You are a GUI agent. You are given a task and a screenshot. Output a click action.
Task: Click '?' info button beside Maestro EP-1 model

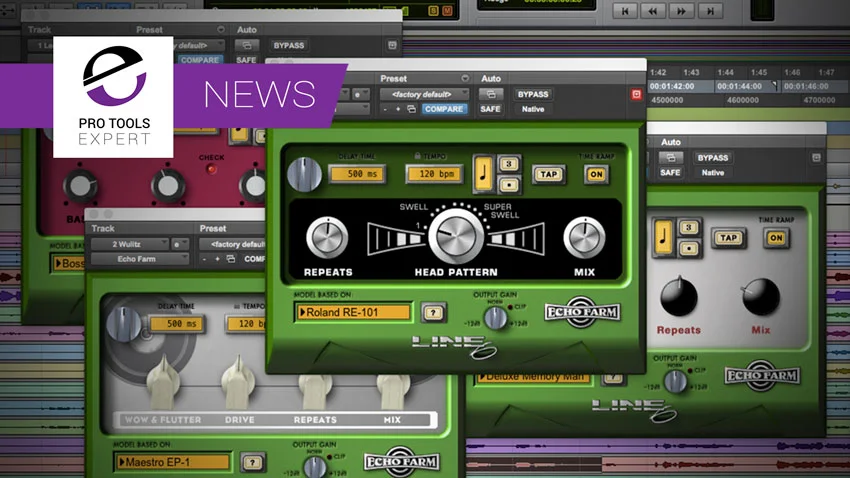coord(252,462)
